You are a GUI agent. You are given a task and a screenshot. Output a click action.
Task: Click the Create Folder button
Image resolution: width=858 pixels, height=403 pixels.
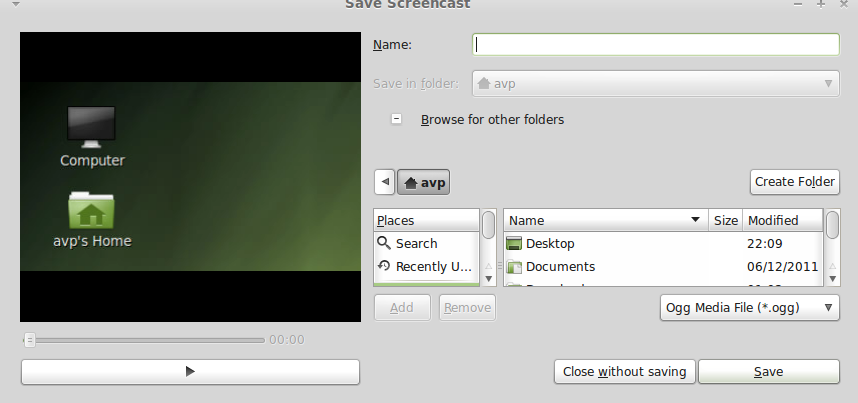(795, 182)
